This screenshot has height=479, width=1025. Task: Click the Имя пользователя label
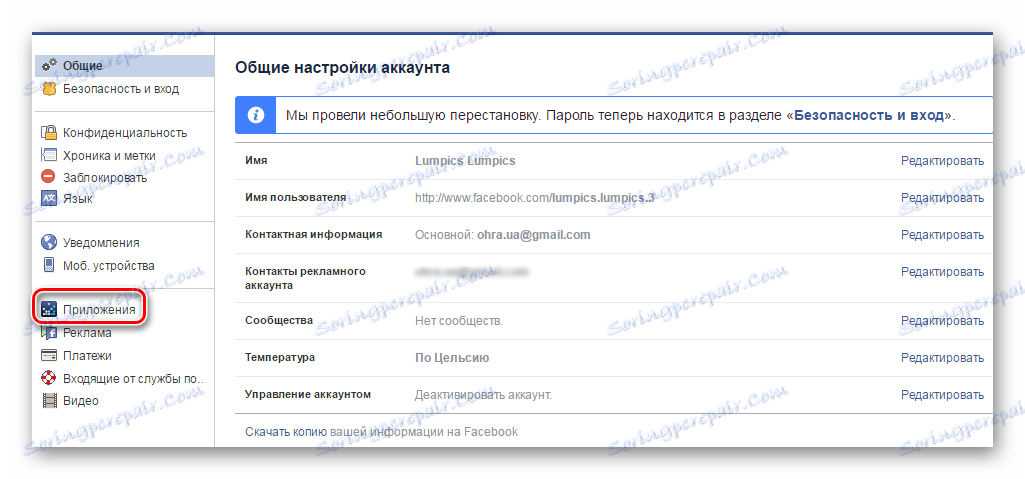pyautogui.click(x=295, y=197)
